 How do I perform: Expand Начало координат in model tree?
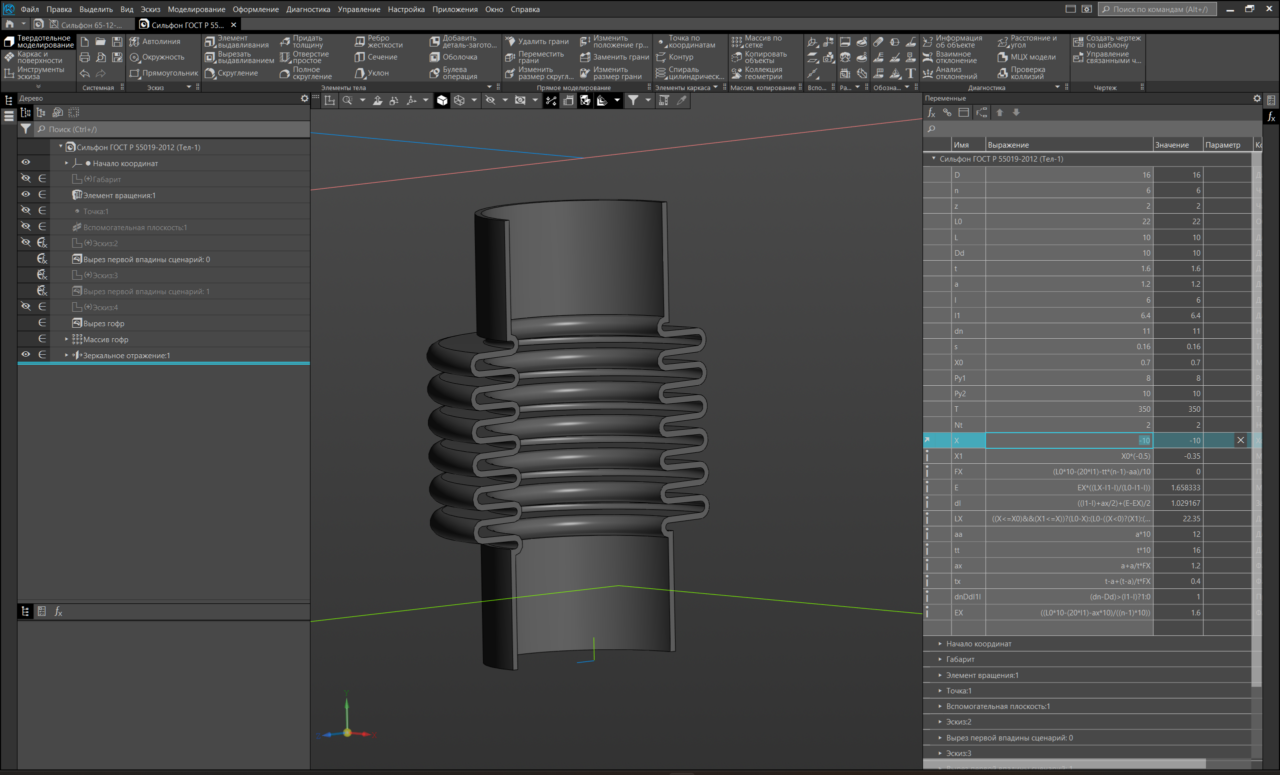pos(67,163)
